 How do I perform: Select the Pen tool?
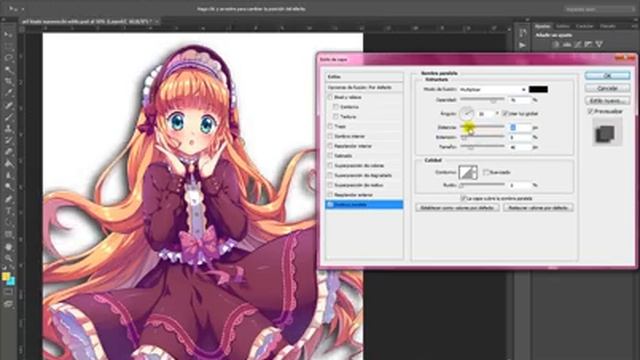(8, 199)
